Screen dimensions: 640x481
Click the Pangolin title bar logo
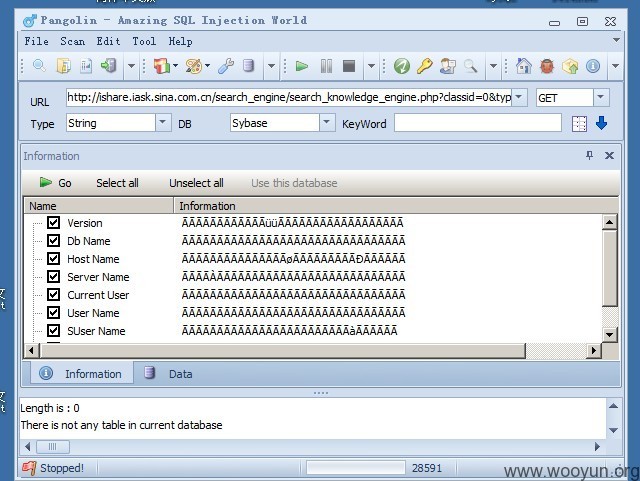pos(29,20)
